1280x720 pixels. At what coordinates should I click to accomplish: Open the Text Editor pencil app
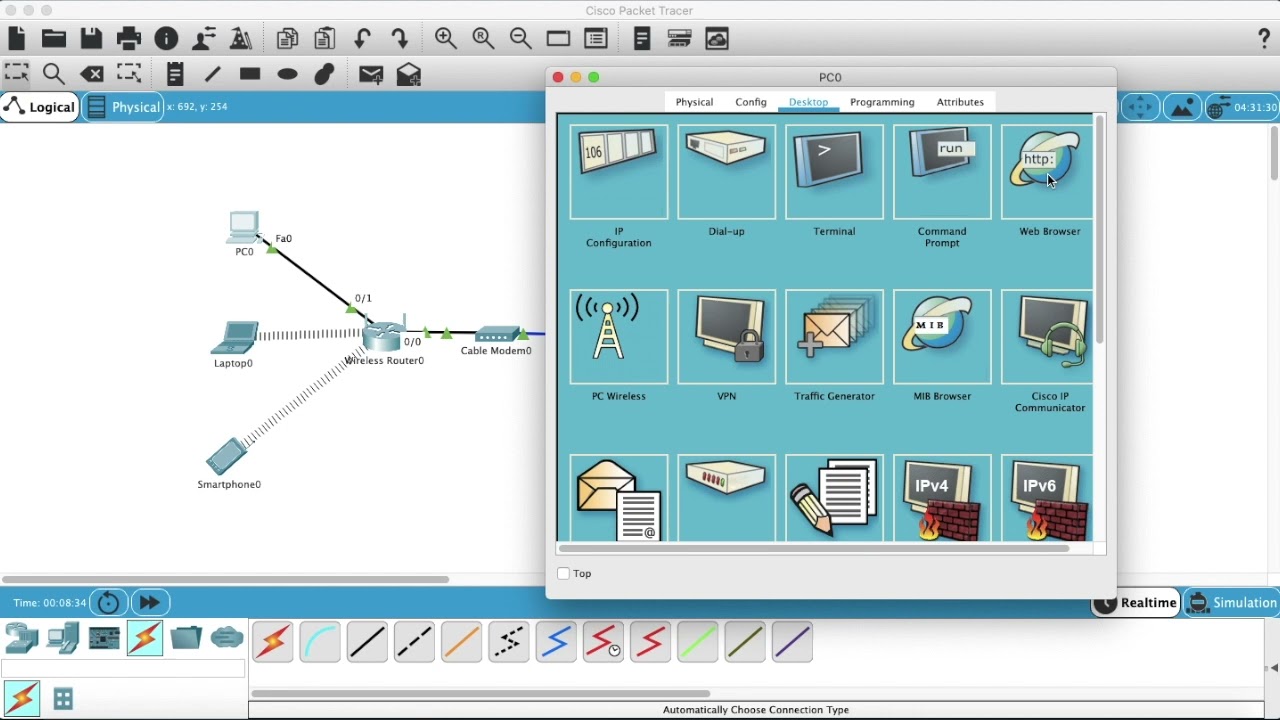click(x=834, y=498)
